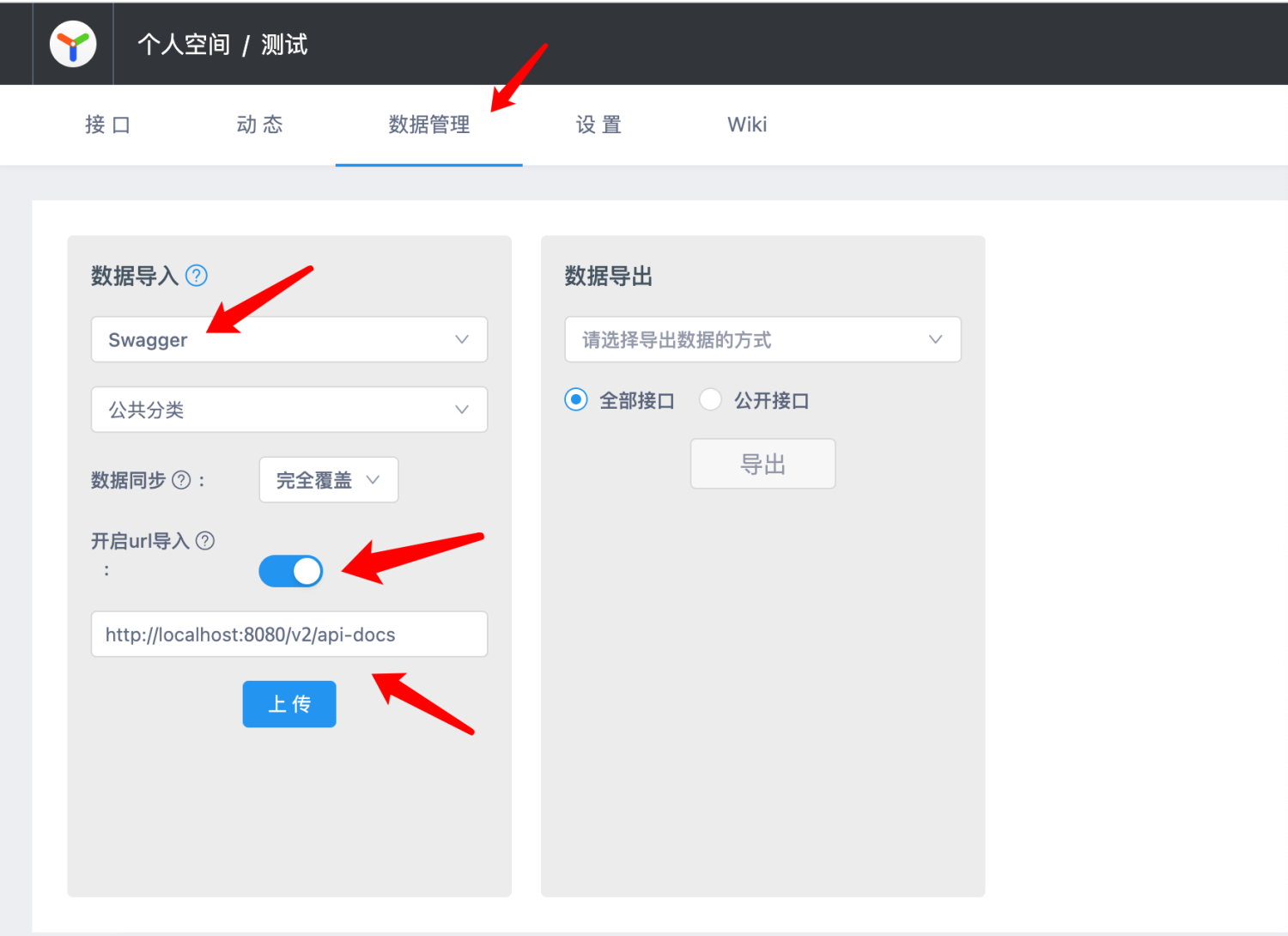Click help icon next to 数据导入
The height and width of the screenshot is (936, 1288).
click(x=197, y=276)
